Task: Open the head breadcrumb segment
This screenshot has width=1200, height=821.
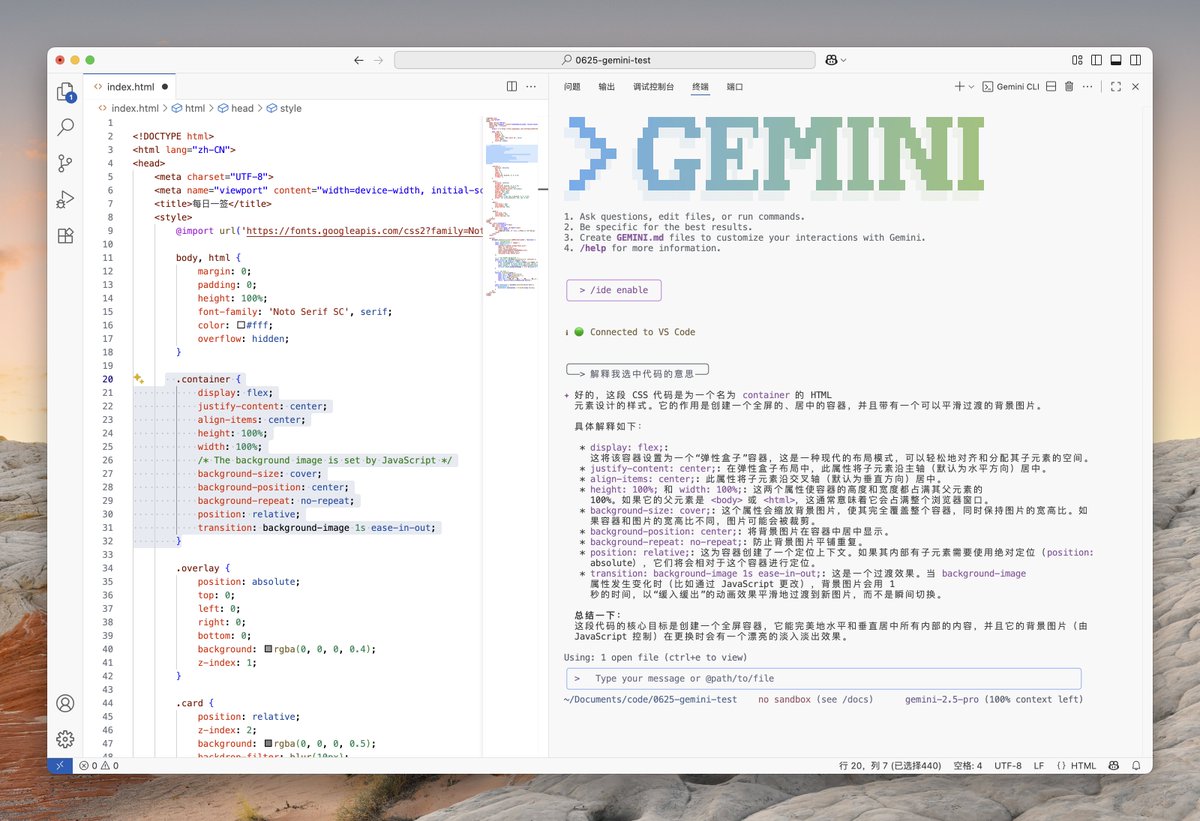Action: click(243, 108)
